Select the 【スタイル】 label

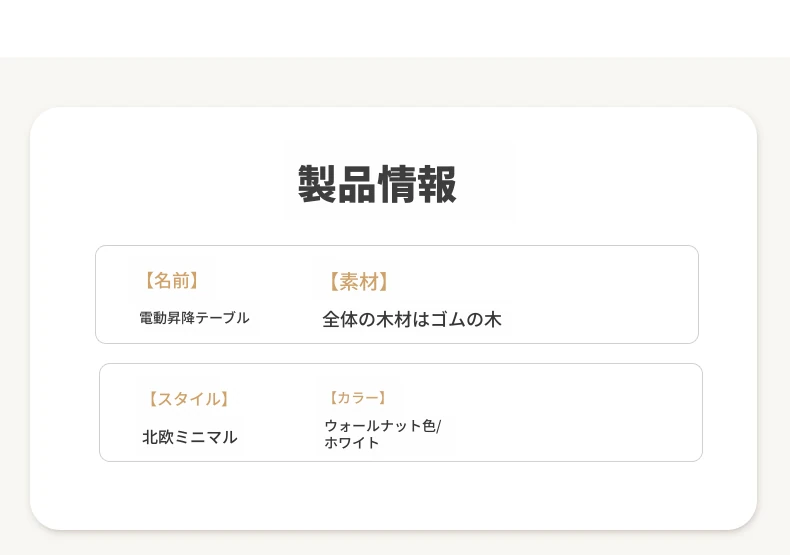[189, 399]
